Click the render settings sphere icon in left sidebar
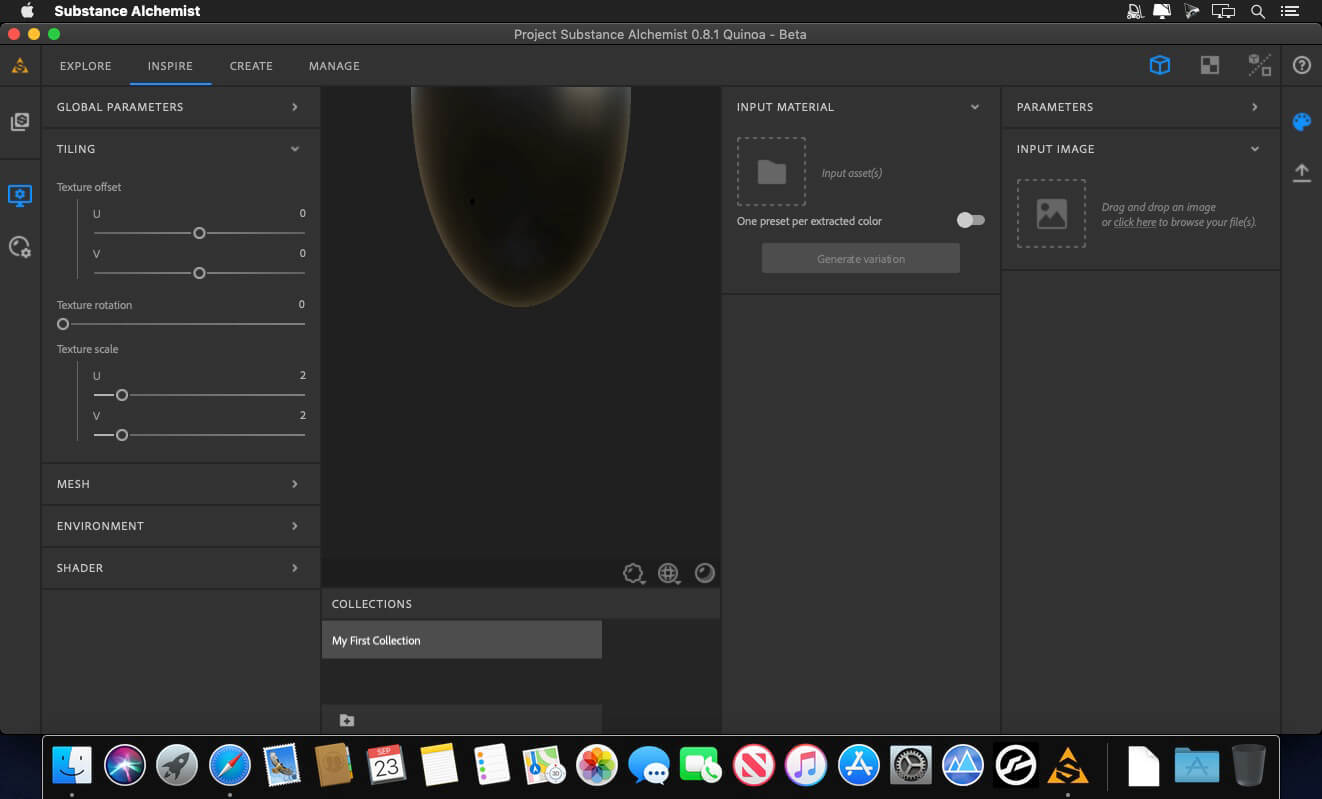The width and height of the screenshot is (1322, 799). (20, 246)
